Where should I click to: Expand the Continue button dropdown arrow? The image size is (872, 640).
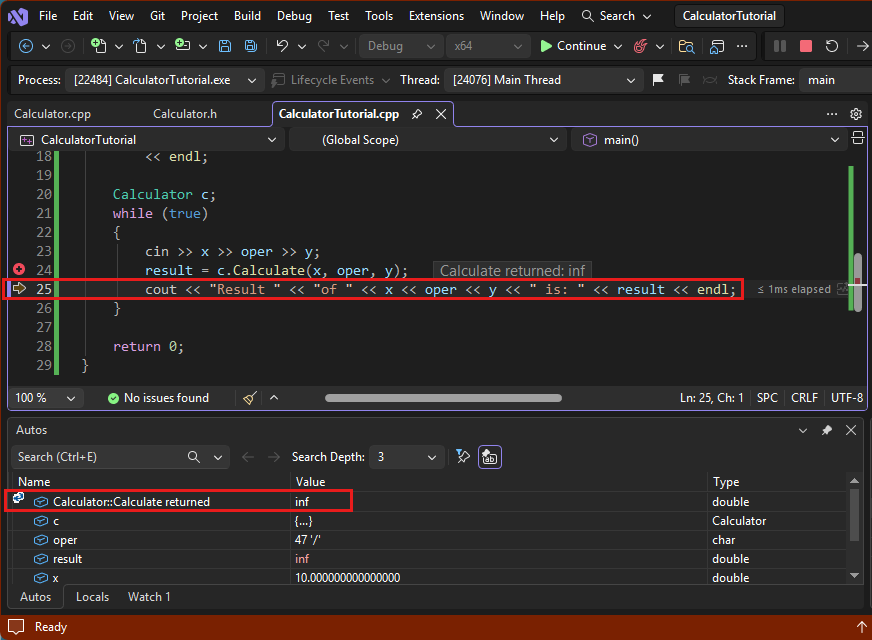point(618,47)
